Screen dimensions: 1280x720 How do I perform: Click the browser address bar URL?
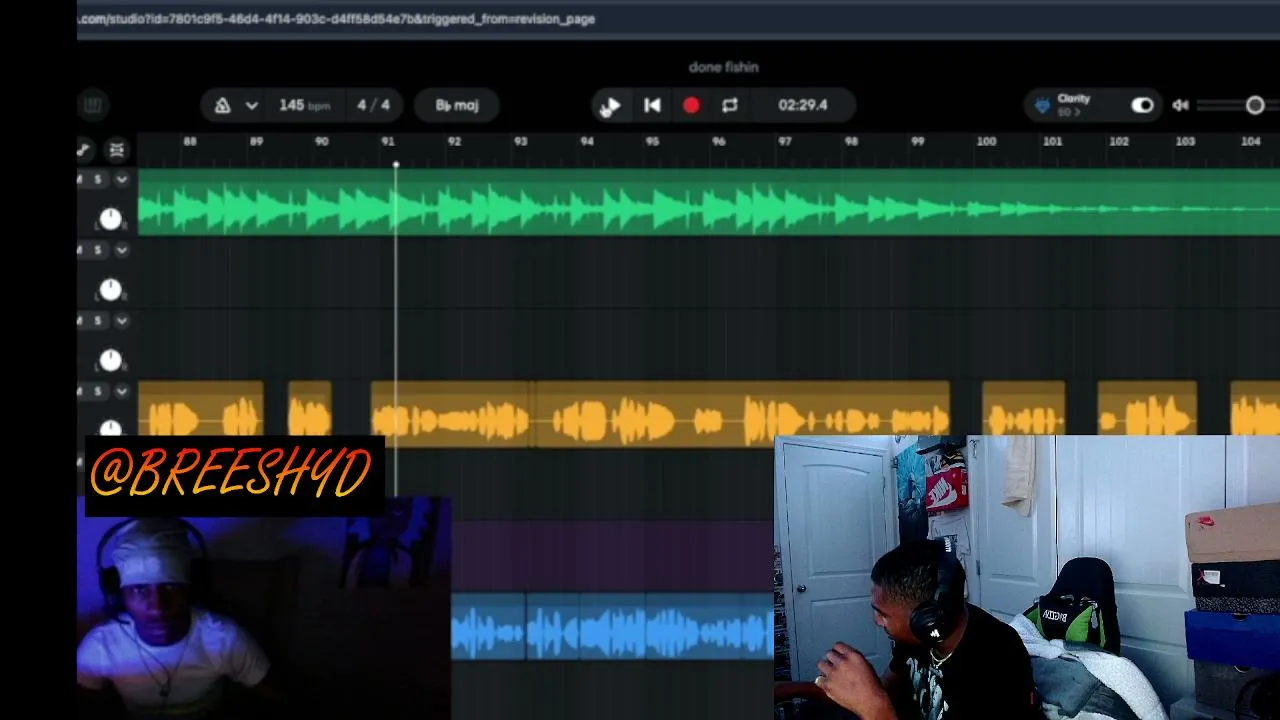[x=336, y=18]
